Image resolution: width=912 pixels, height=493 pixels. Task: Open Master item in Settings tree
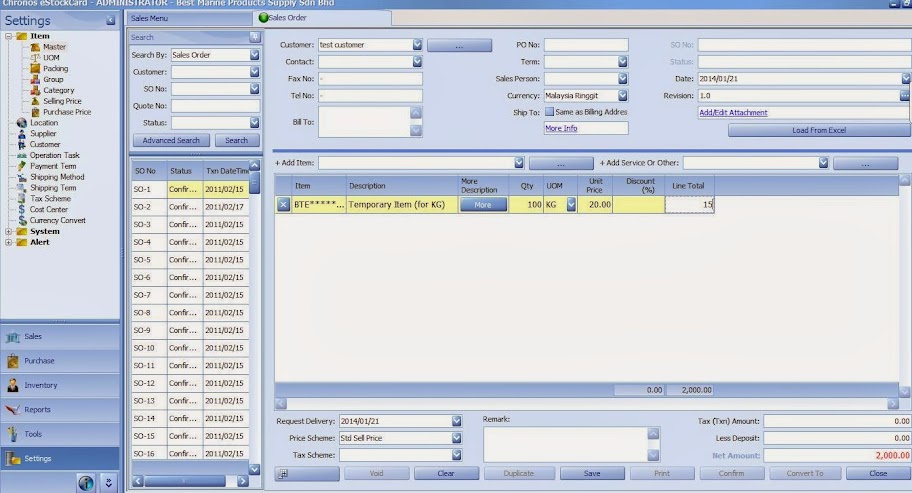click(x=54, y=47)
